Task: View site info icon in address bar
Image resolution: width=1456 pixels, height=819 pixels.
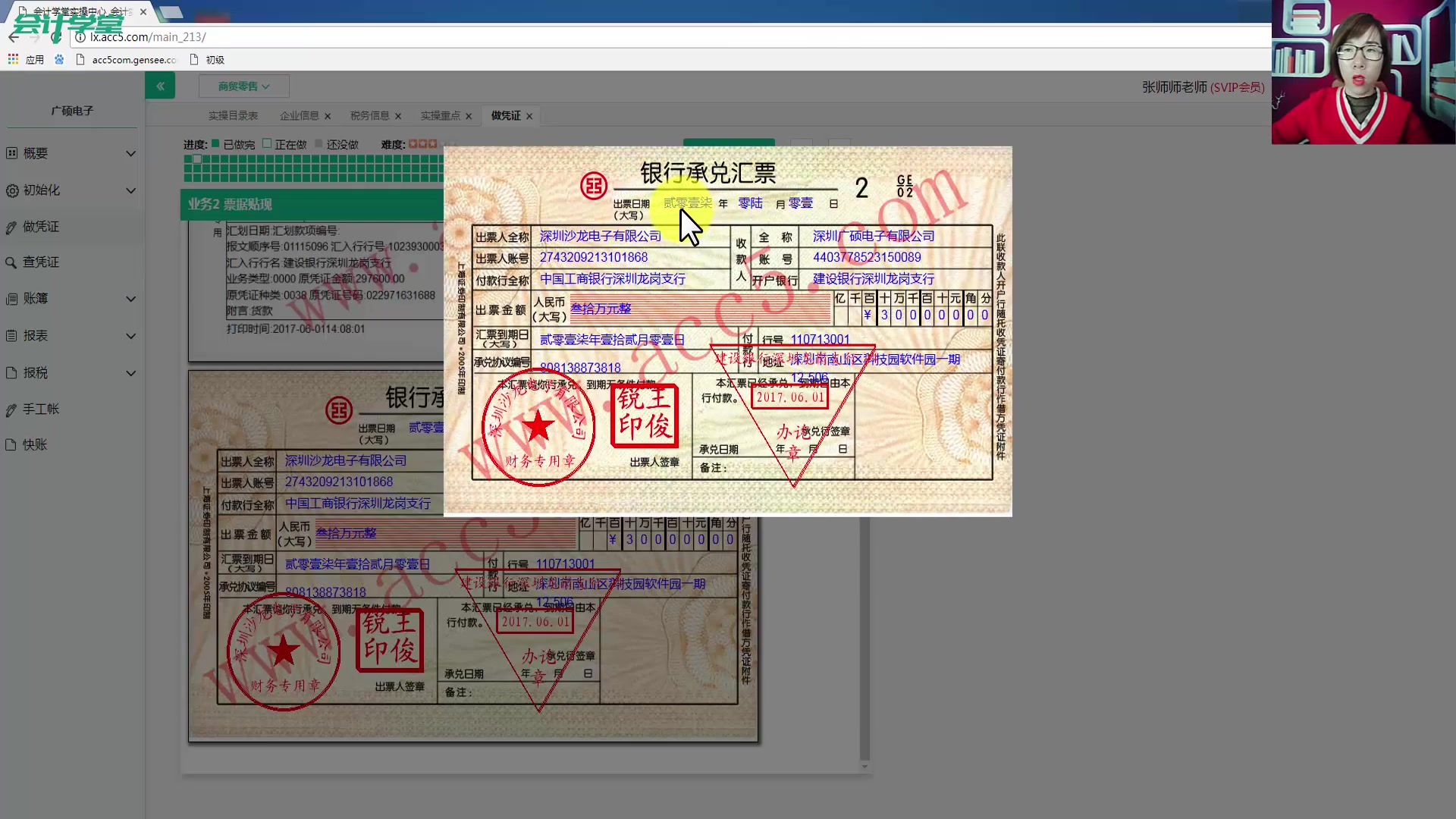Action: pyautogui.click(x=80, y=36)
